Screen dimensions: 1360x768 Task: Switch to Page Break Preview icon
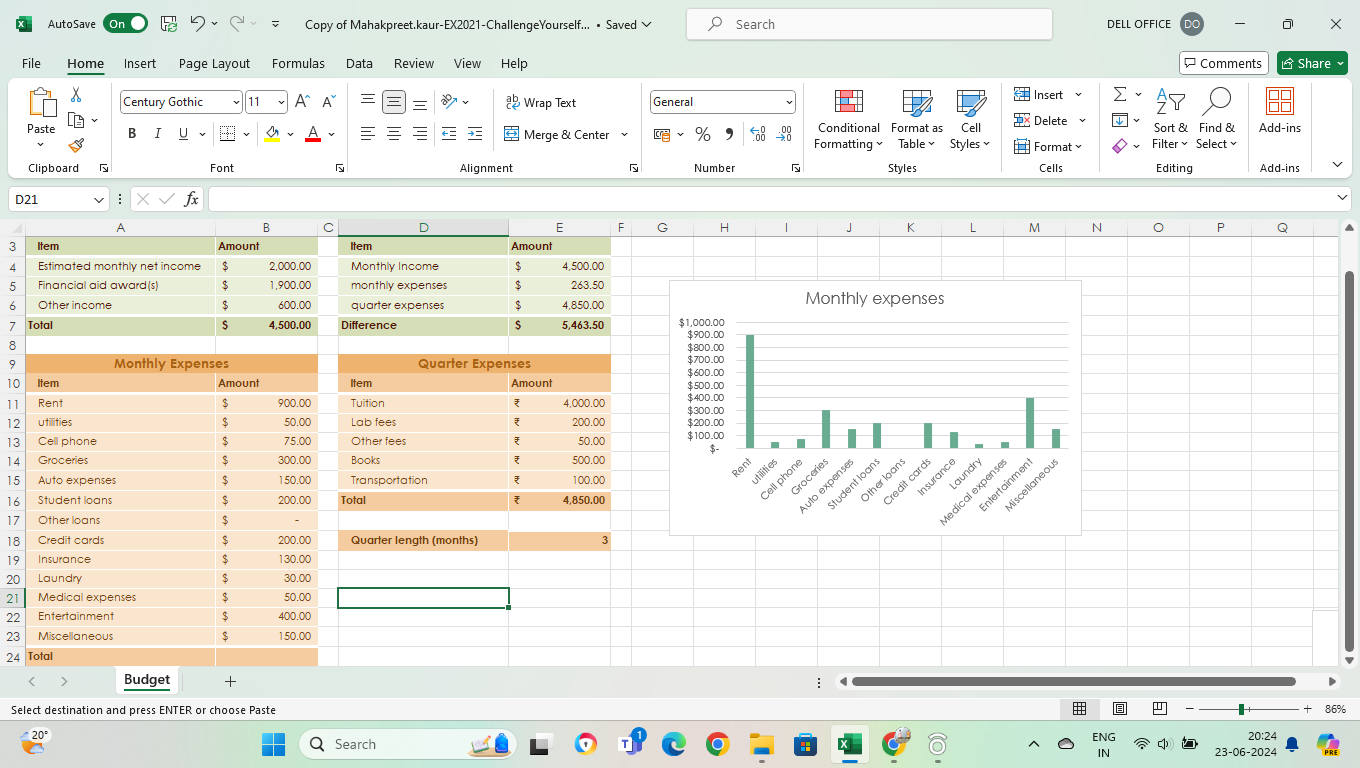pos(1160,709)
